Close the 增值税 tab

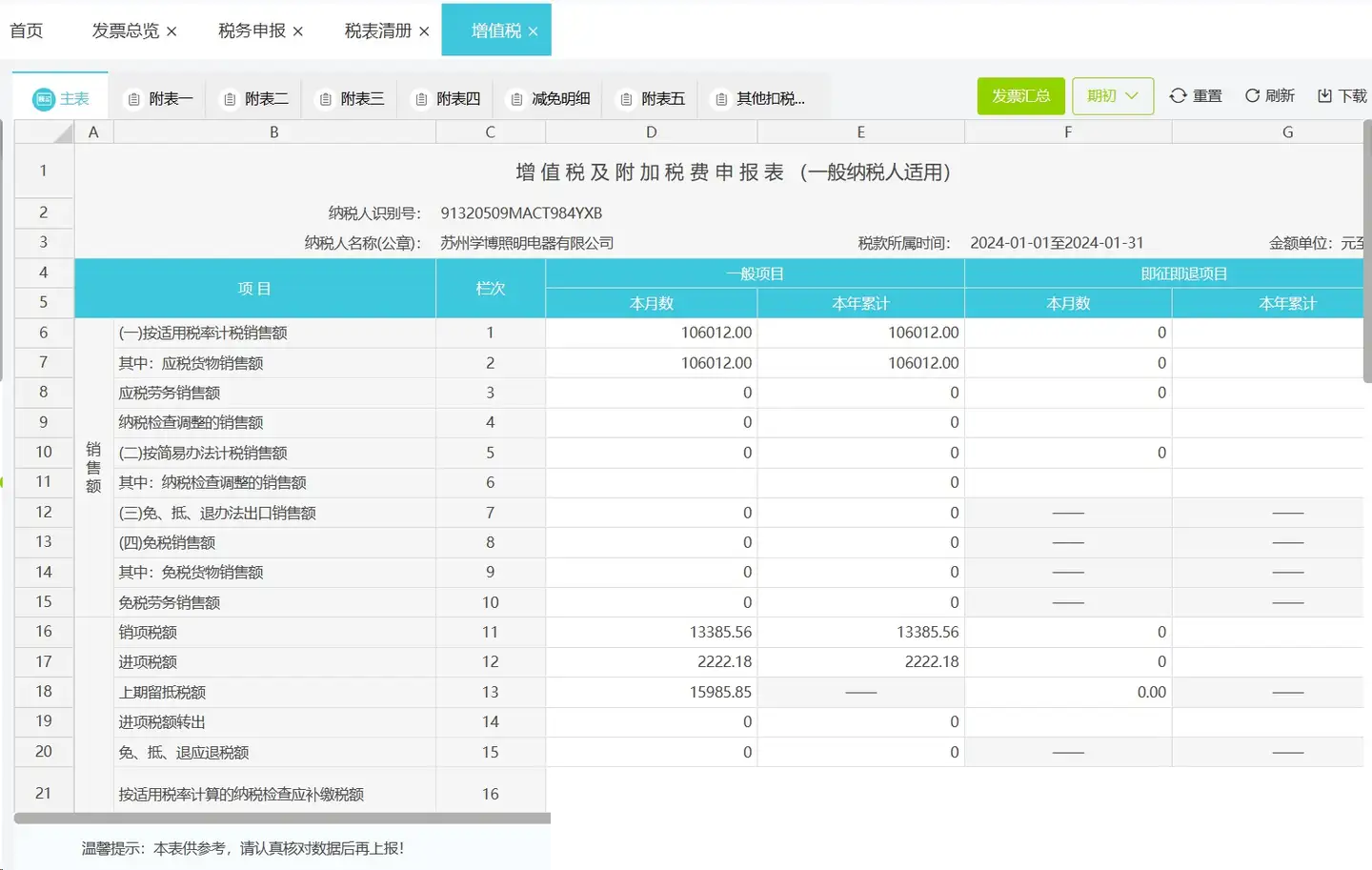tap(533, 31)
